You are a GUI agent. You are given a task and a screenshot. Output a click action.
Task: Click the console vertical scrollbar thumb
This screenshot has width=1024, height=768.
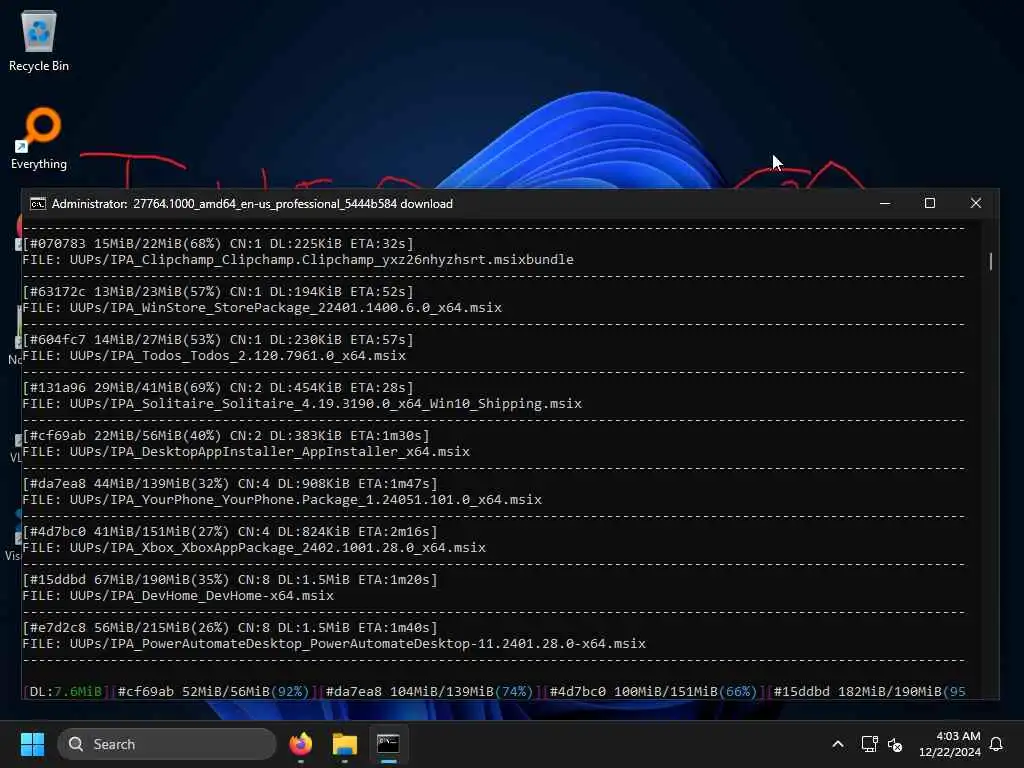pyautogui.click(x=991, y=261)
